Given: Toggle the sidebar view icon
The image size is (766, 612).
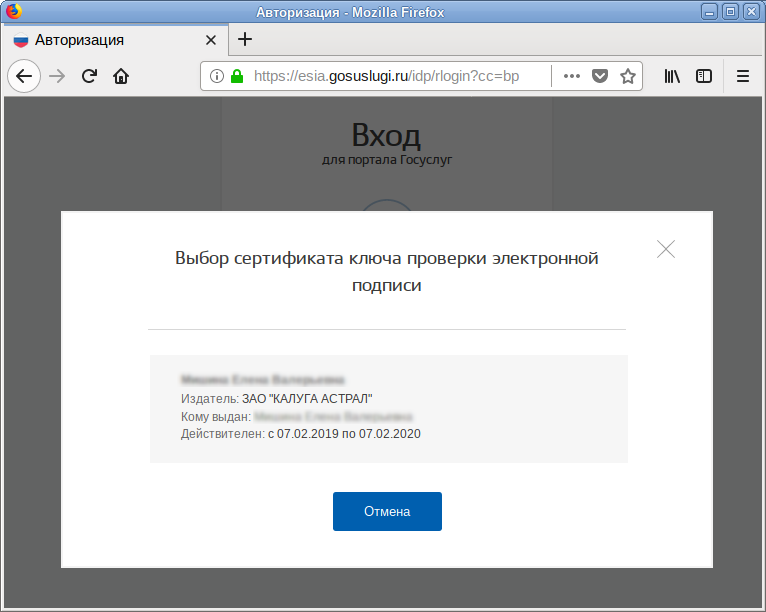Looking at the screenshot, I should pyautogui.click(x=704, y=76).
